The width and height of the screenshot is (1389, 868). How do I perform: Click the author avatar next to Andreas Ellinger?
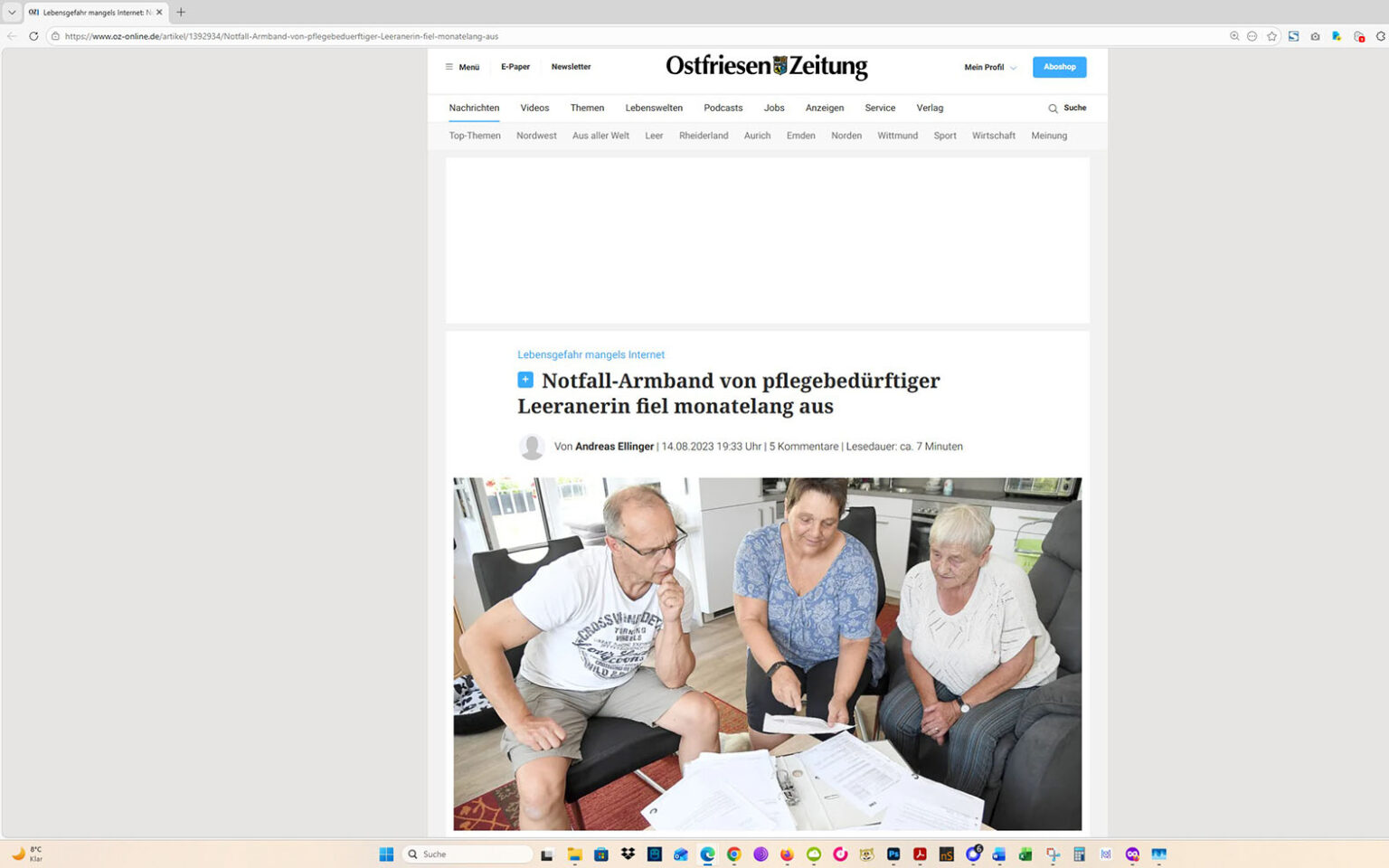click(x=532, y=447)
